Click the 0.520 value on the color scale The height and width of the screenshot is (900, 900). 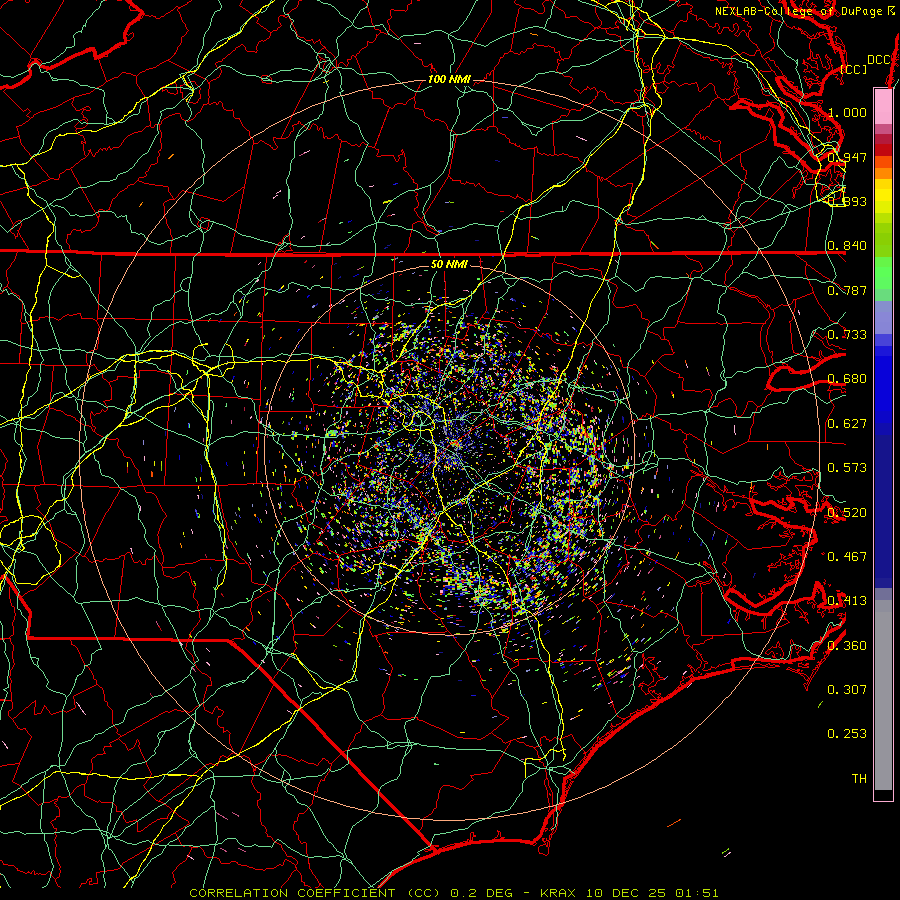(x=847, y=513)
